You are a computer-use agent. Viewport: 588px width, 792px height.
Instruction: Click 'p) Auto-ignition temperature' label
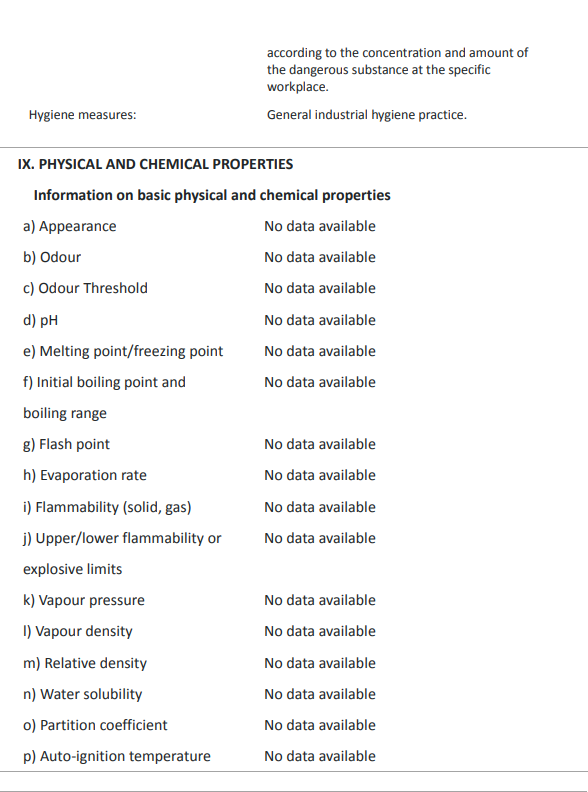pyautogui.click(x=117, y=756)
